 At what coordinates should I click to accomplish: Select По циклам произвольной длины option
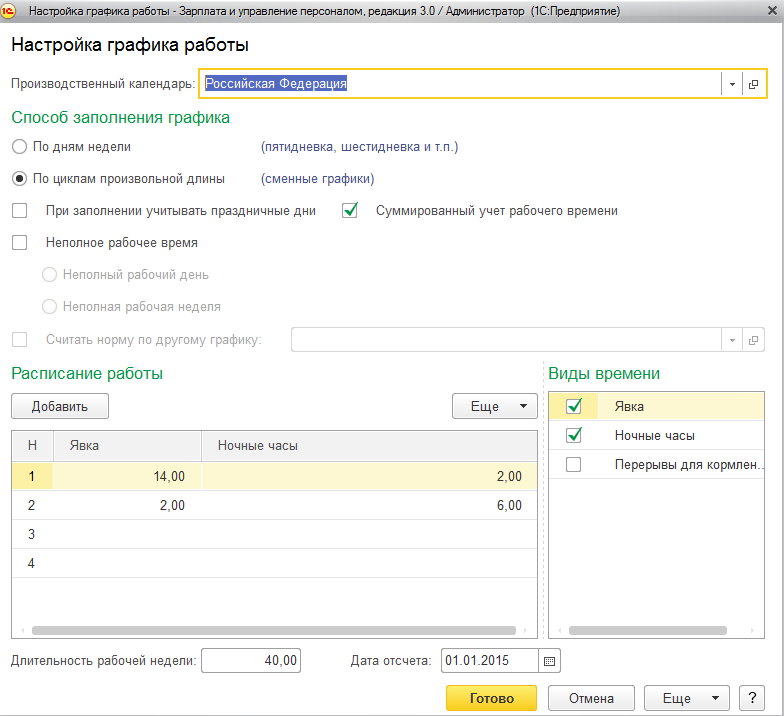tap(19, 179)
